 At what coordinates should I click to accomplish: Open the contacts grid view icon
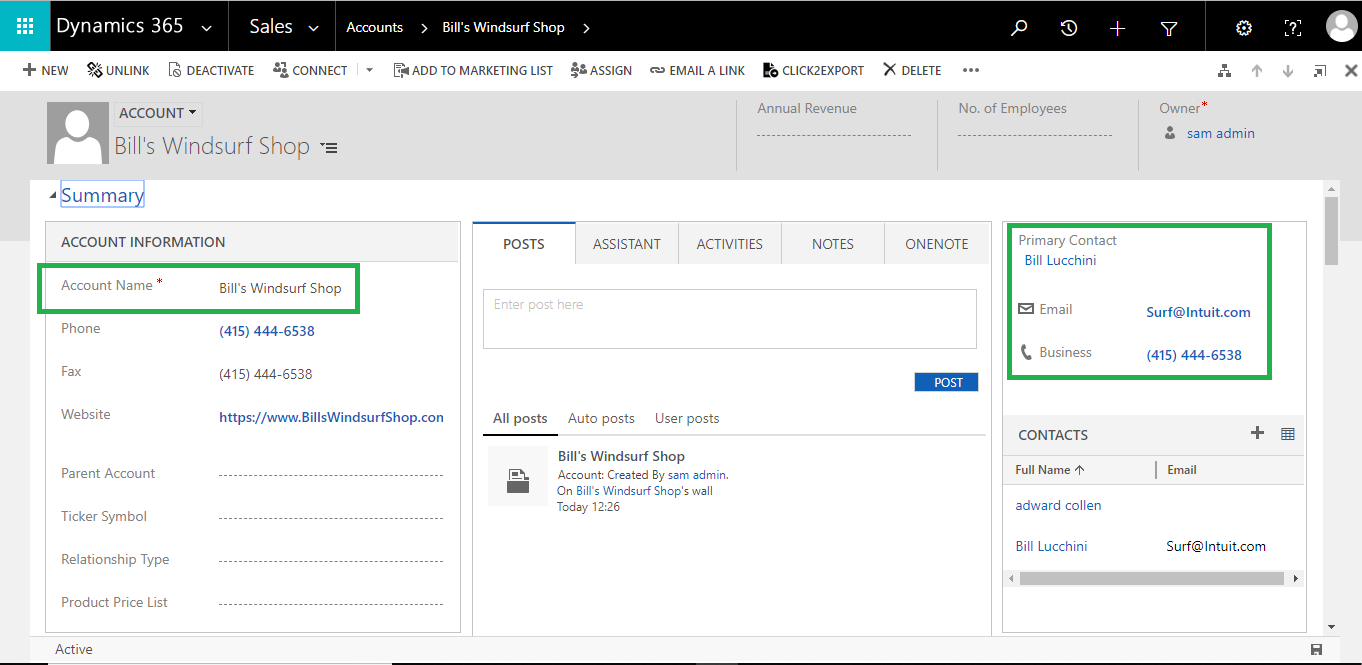tap(1288, 434)
